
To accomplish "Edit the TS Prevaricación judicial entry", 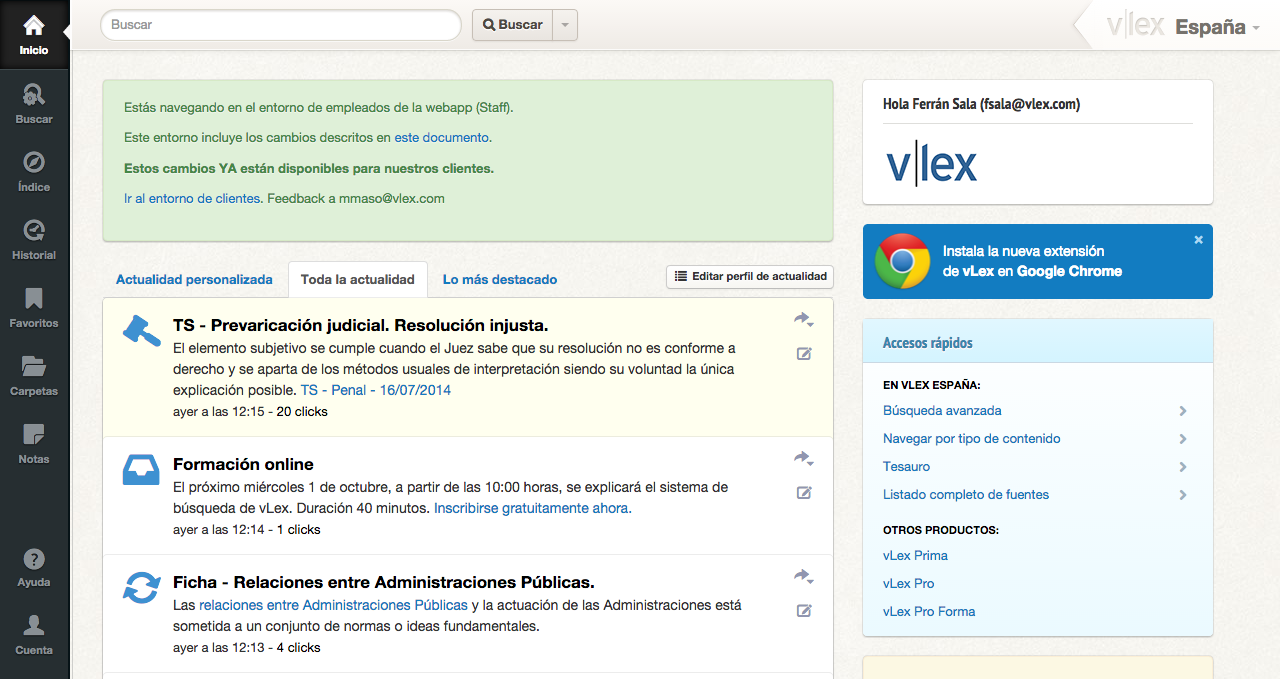I will (x=803, y=353).
